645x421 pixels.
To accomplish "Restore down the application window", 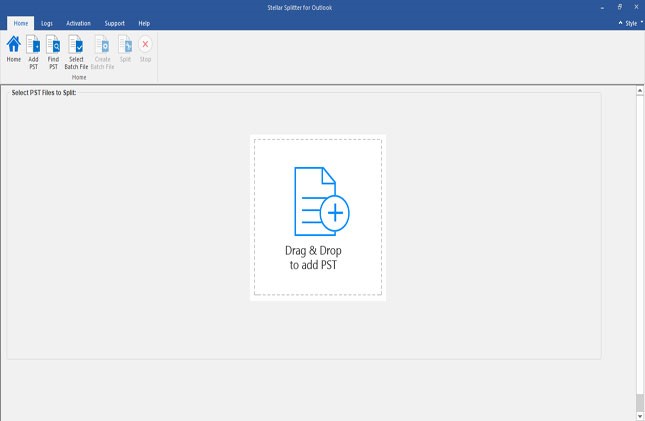I will tap(619, 7).
